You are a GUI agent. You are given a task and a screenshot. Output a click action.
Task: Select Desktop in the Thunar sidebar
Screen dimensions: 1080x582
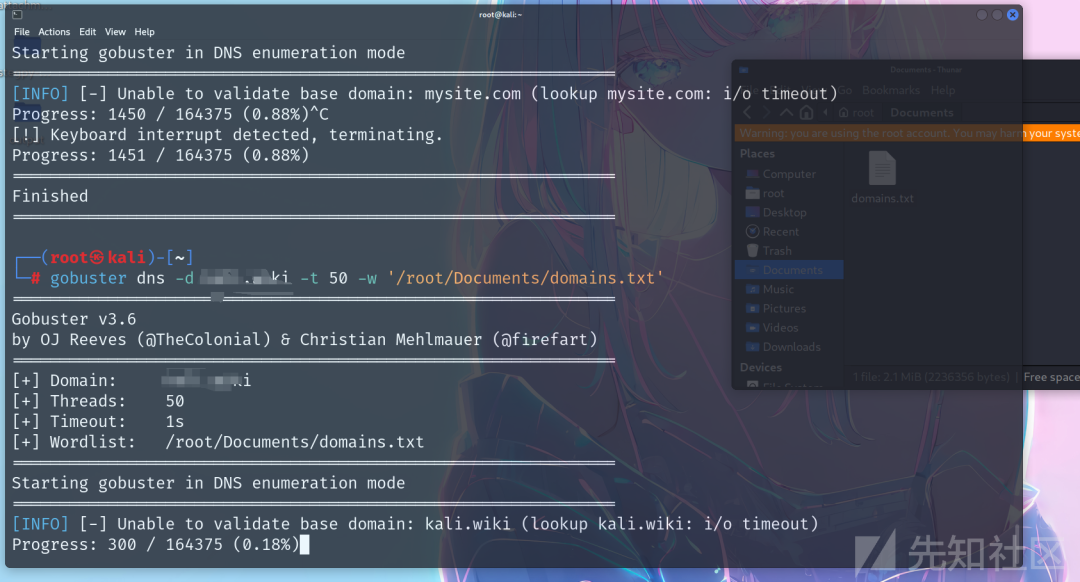click(789, 213)
